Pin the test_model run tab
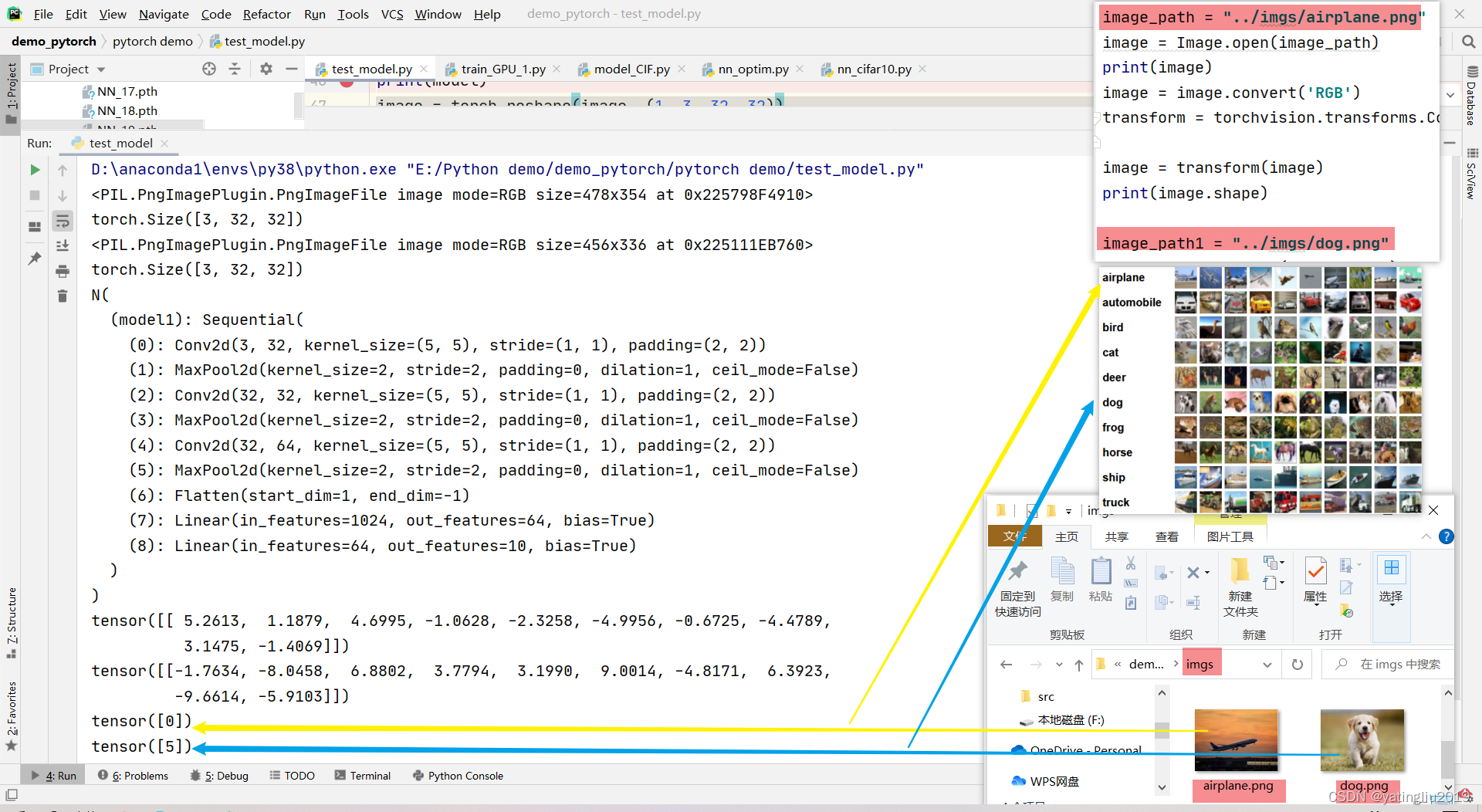1482x812 pixels. coord(34,259)
